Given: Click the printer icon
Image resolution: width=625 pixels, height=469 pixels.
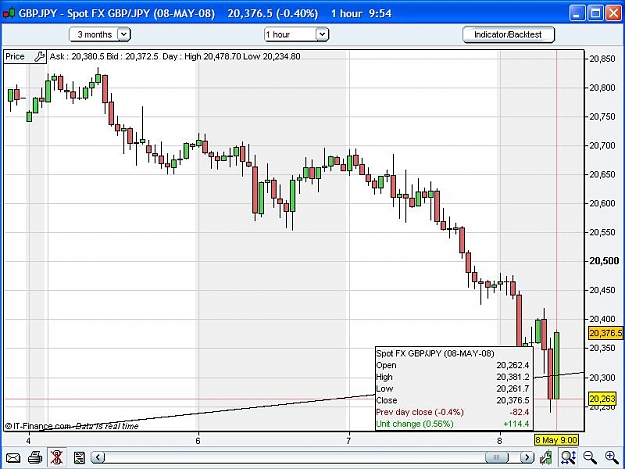Looking at the screenshot, I should point(35,457).
